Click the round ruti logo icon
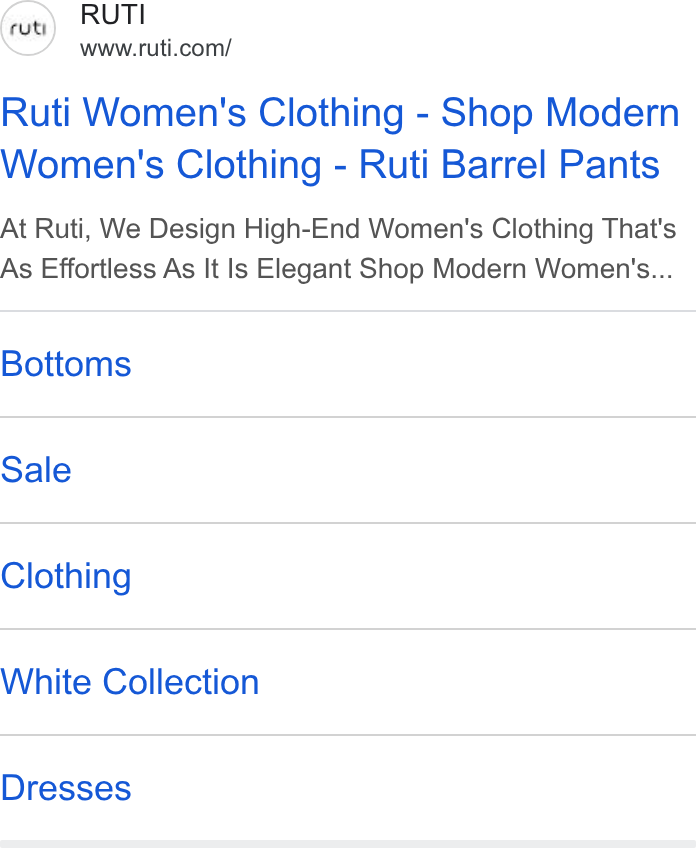This screenshot has height=848, width=696. pyautogui.click(x=28, y=28)
